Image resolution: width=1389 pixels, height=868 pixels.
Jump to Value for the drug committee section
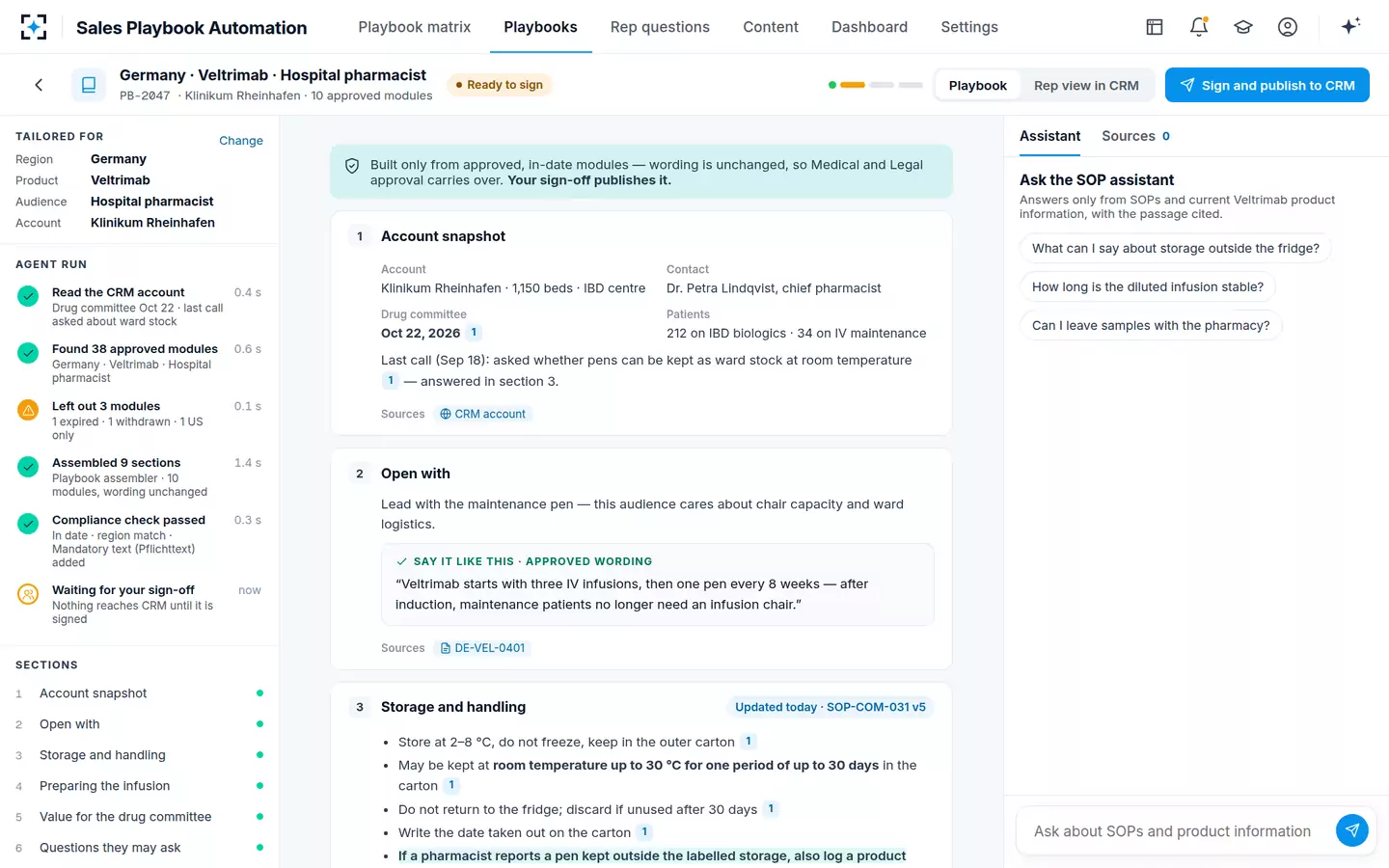(x=140, y=817)
